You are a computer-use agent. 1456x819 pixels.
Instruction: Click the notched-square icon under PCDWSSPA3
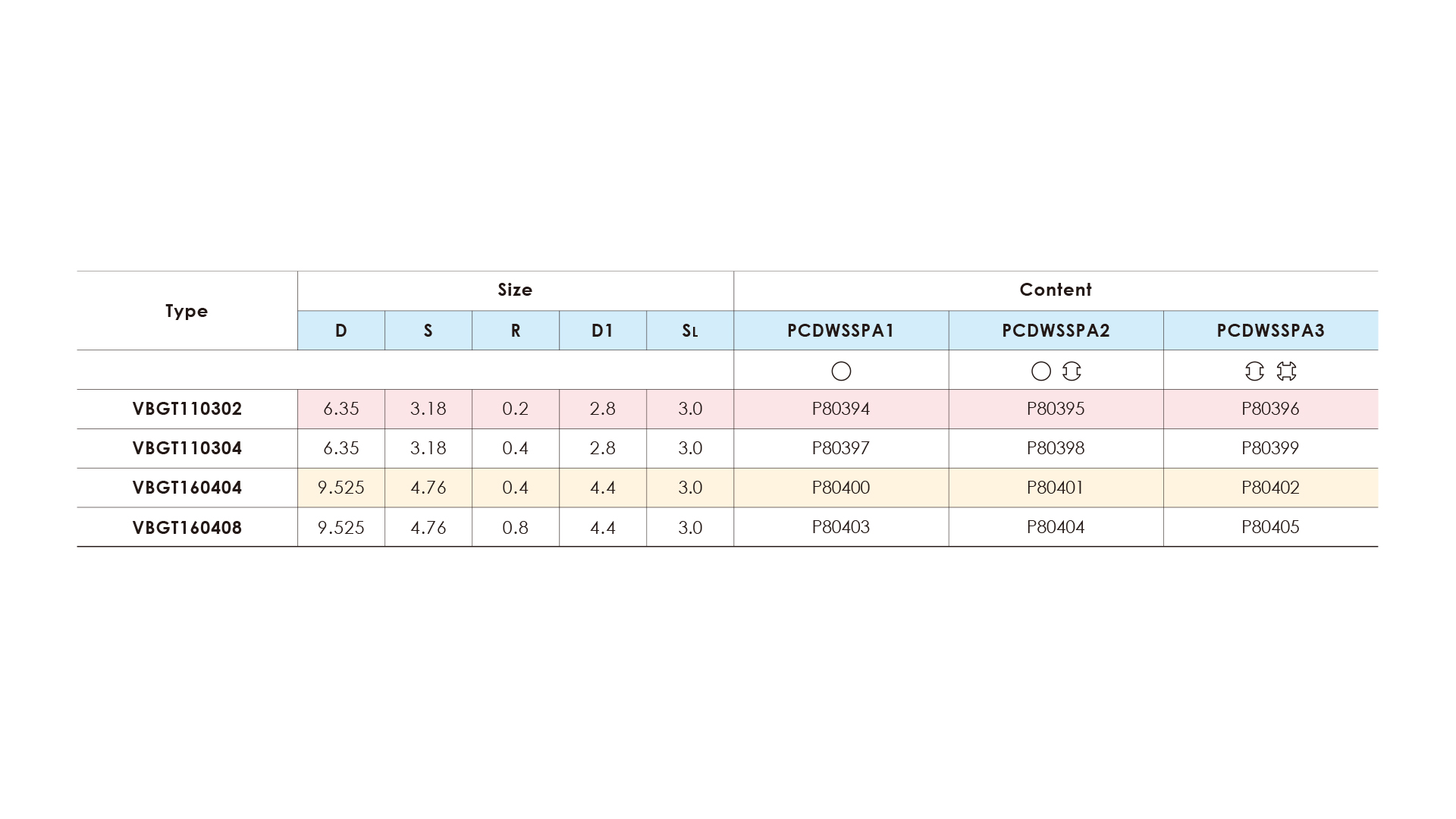(1286, 371)
